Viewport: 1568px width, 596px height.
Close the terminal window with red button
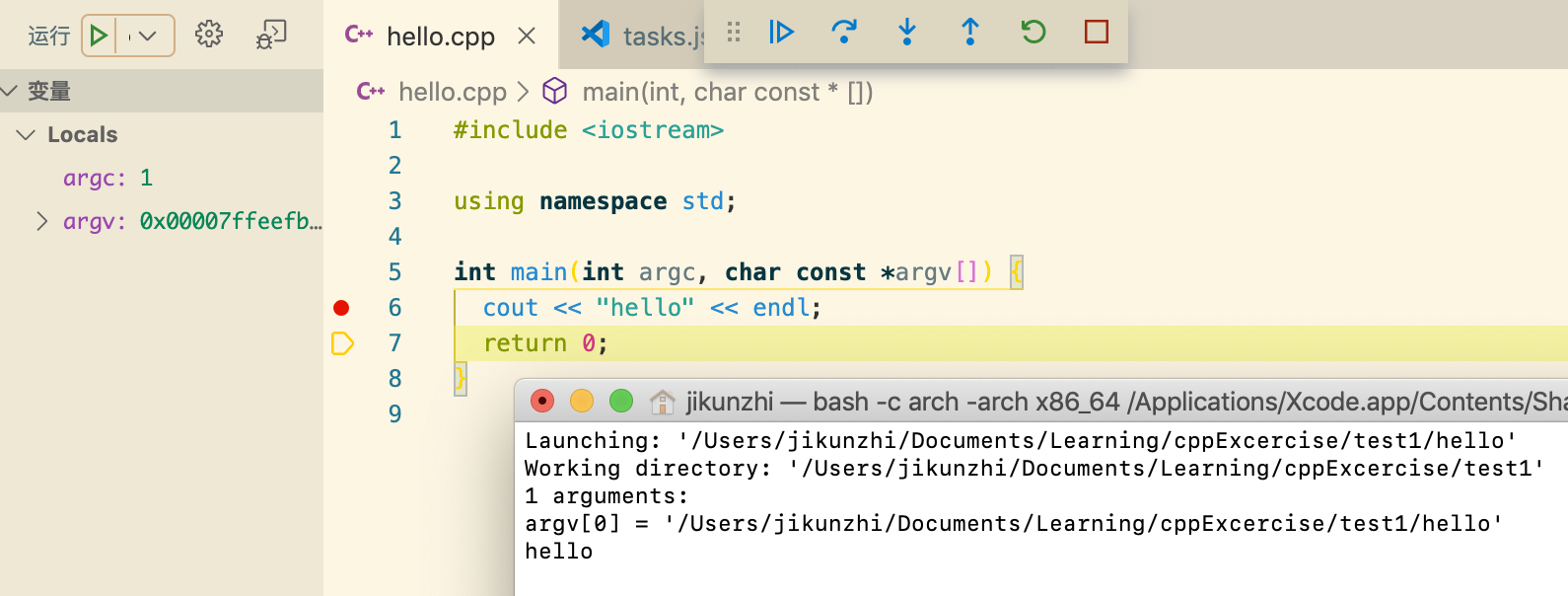(x=542, y=401)
